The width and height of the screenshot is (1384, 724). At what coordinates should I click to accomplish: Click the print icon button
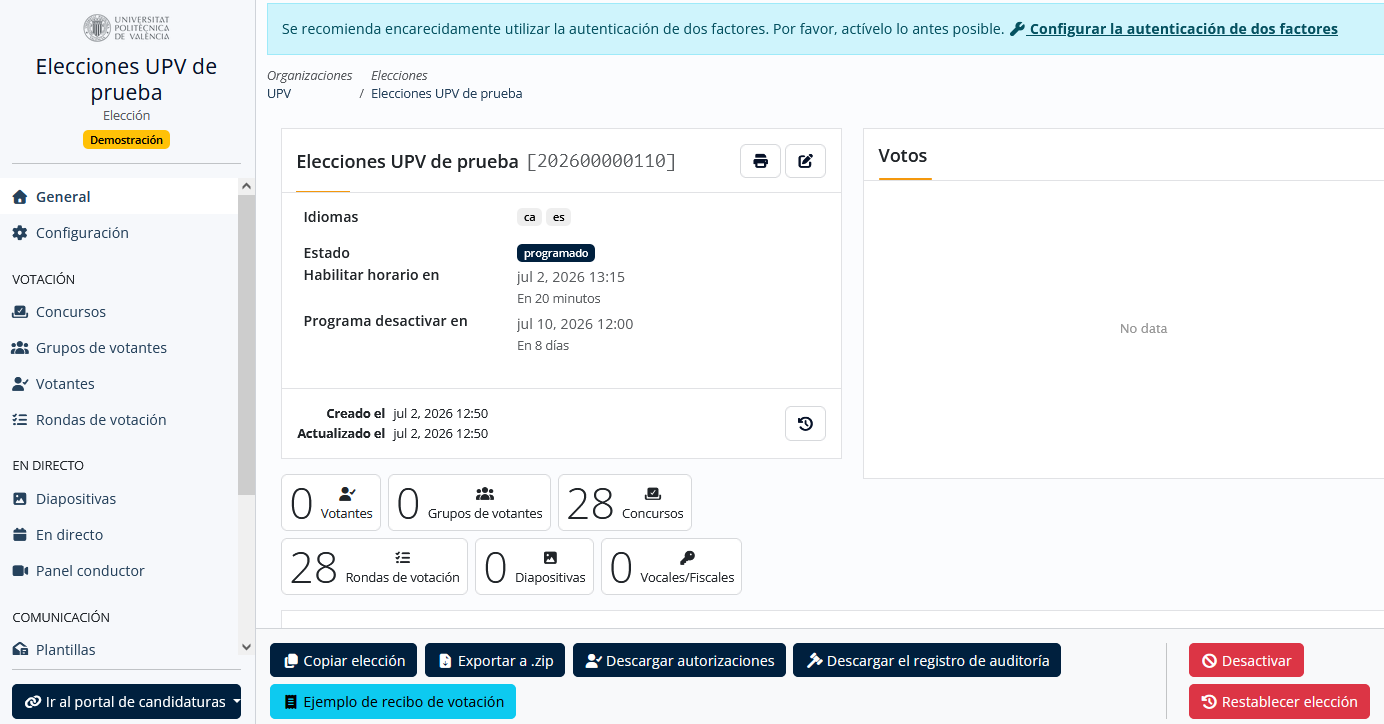point(760,161)
